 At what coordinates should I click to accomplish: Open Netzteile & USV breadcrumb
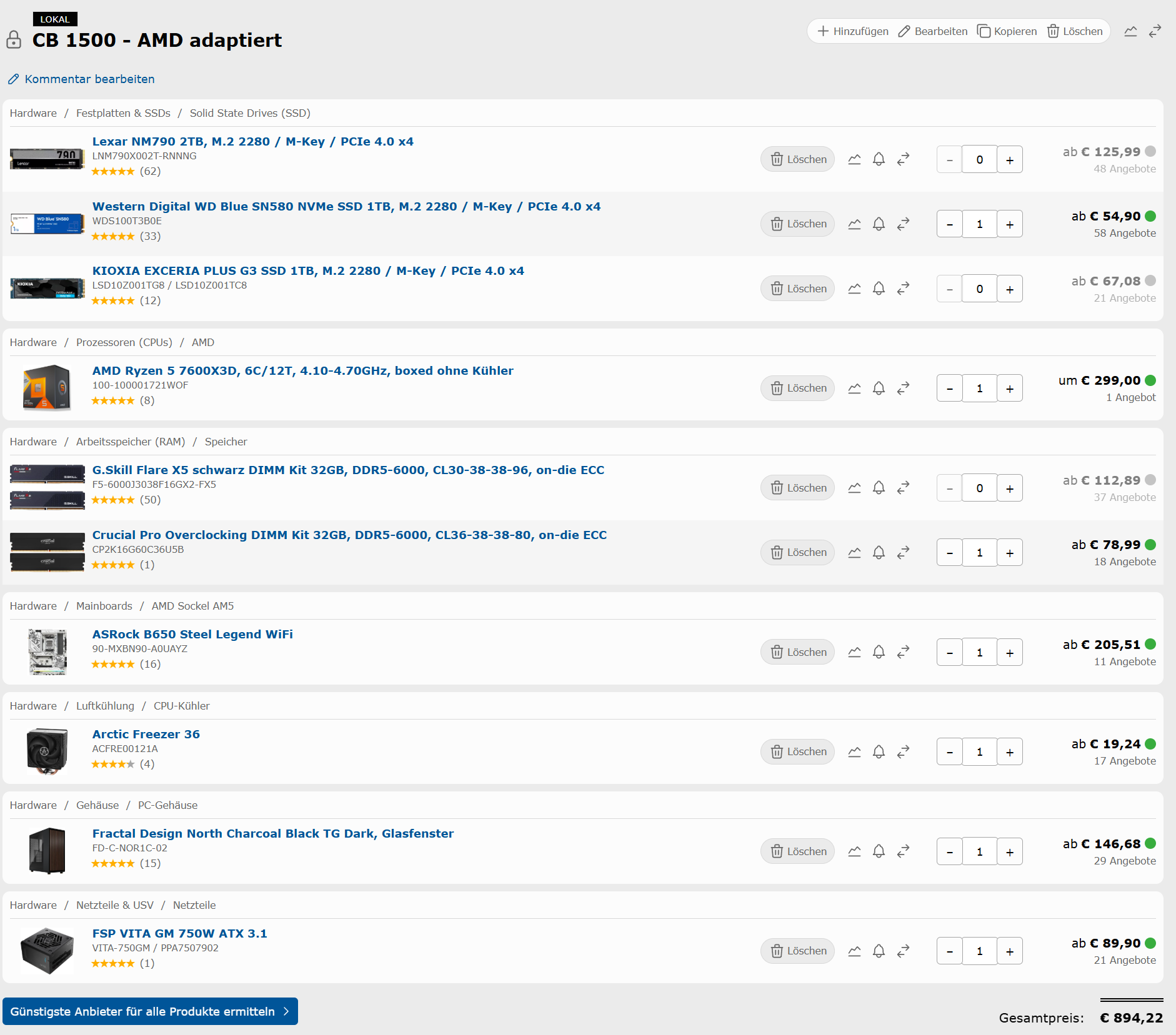click(115, 905)
